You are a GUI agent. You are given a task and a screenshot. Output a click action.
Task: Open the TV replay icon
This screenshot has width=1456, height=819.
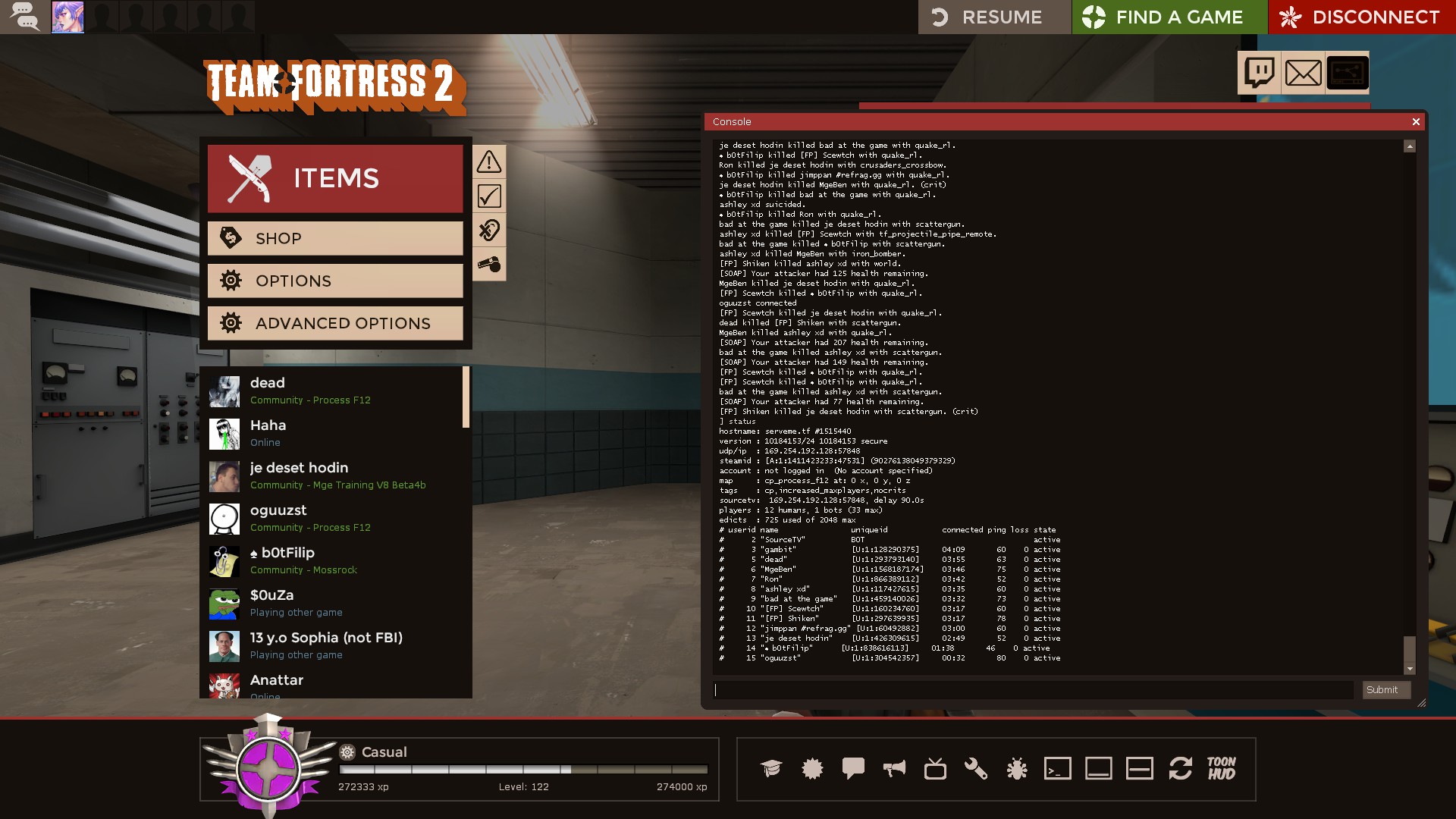(x=935, y=769)
